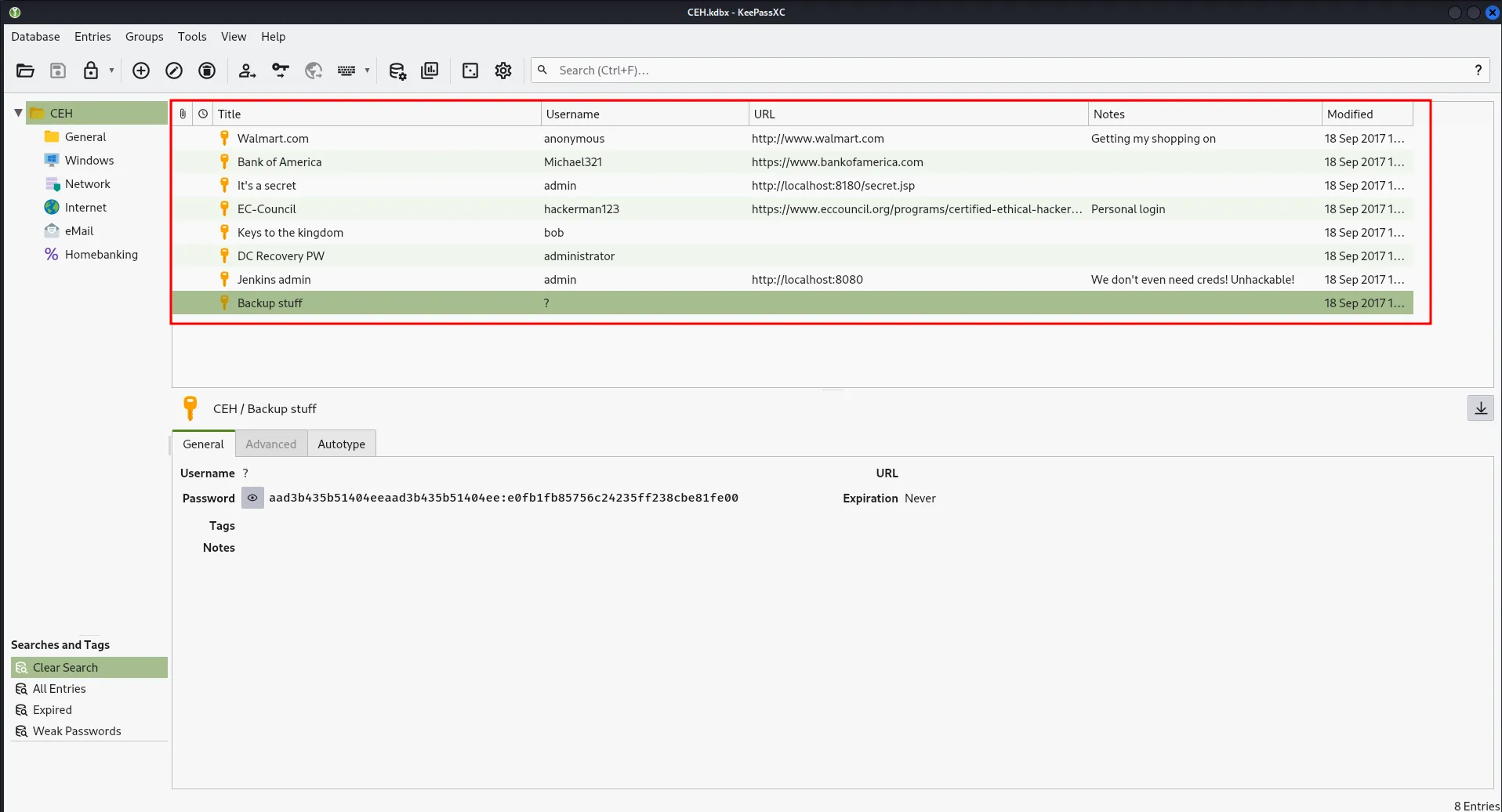Select the General group
Viewport: 1502px width, 812px height.
point(85,137)
